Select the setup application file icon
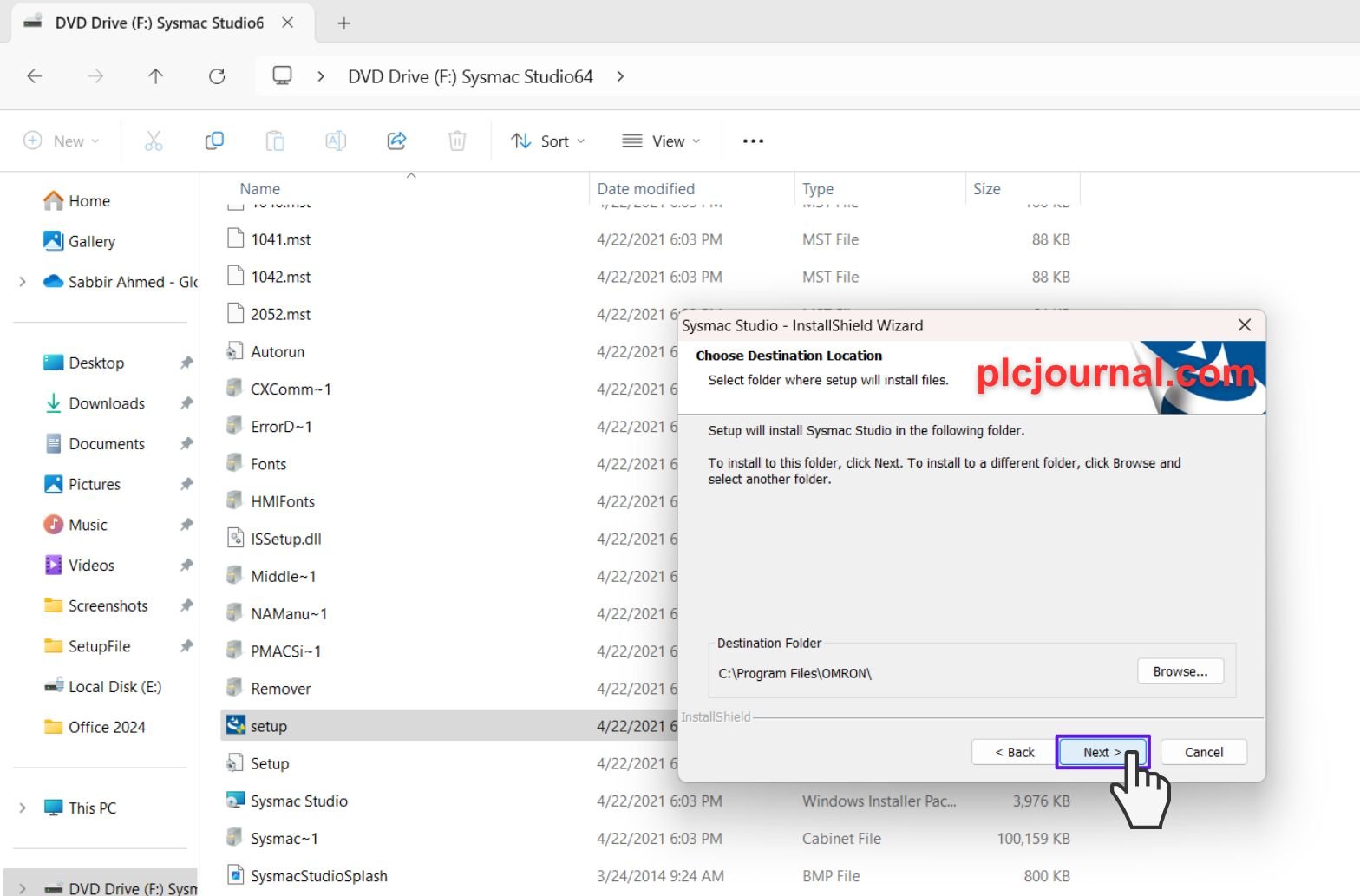1360x896 pixels. click(235, 725)
